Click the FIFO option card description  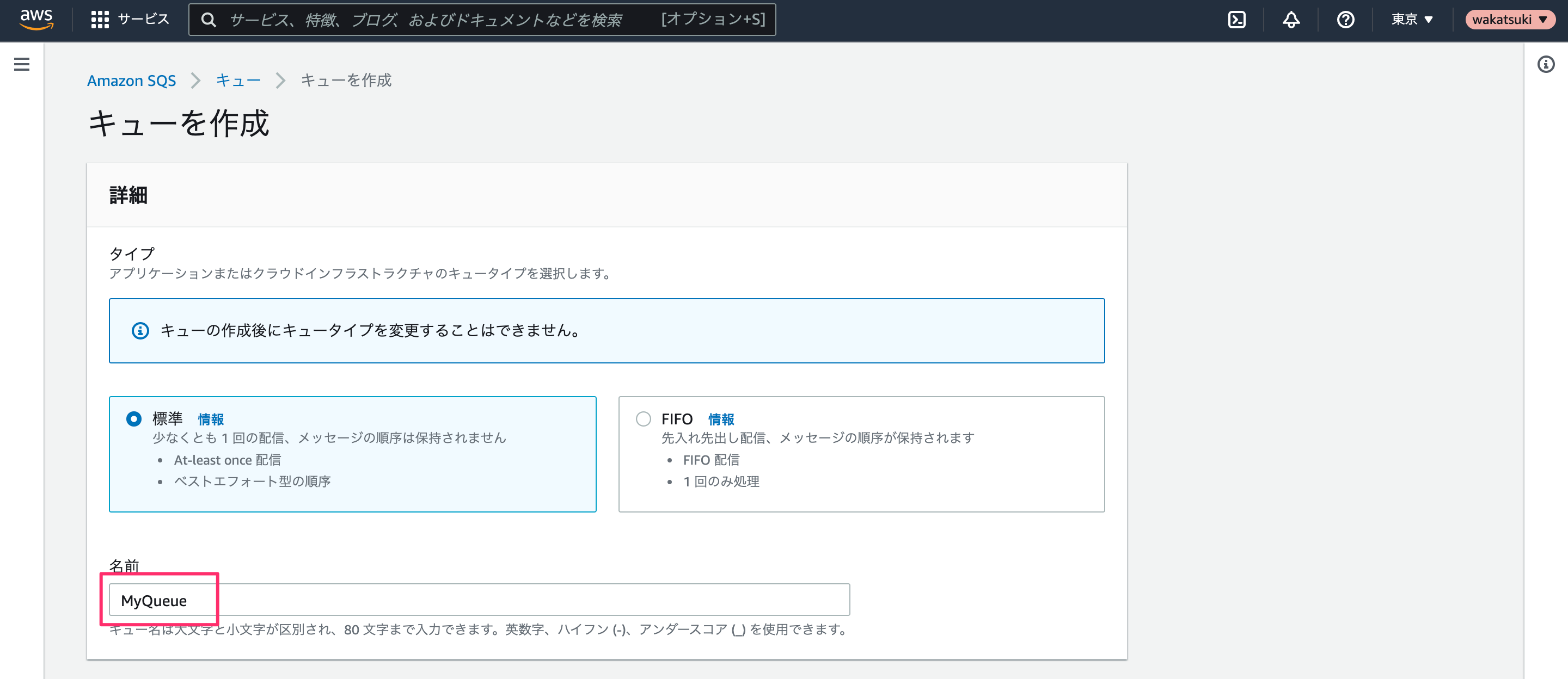pos(817,437)
